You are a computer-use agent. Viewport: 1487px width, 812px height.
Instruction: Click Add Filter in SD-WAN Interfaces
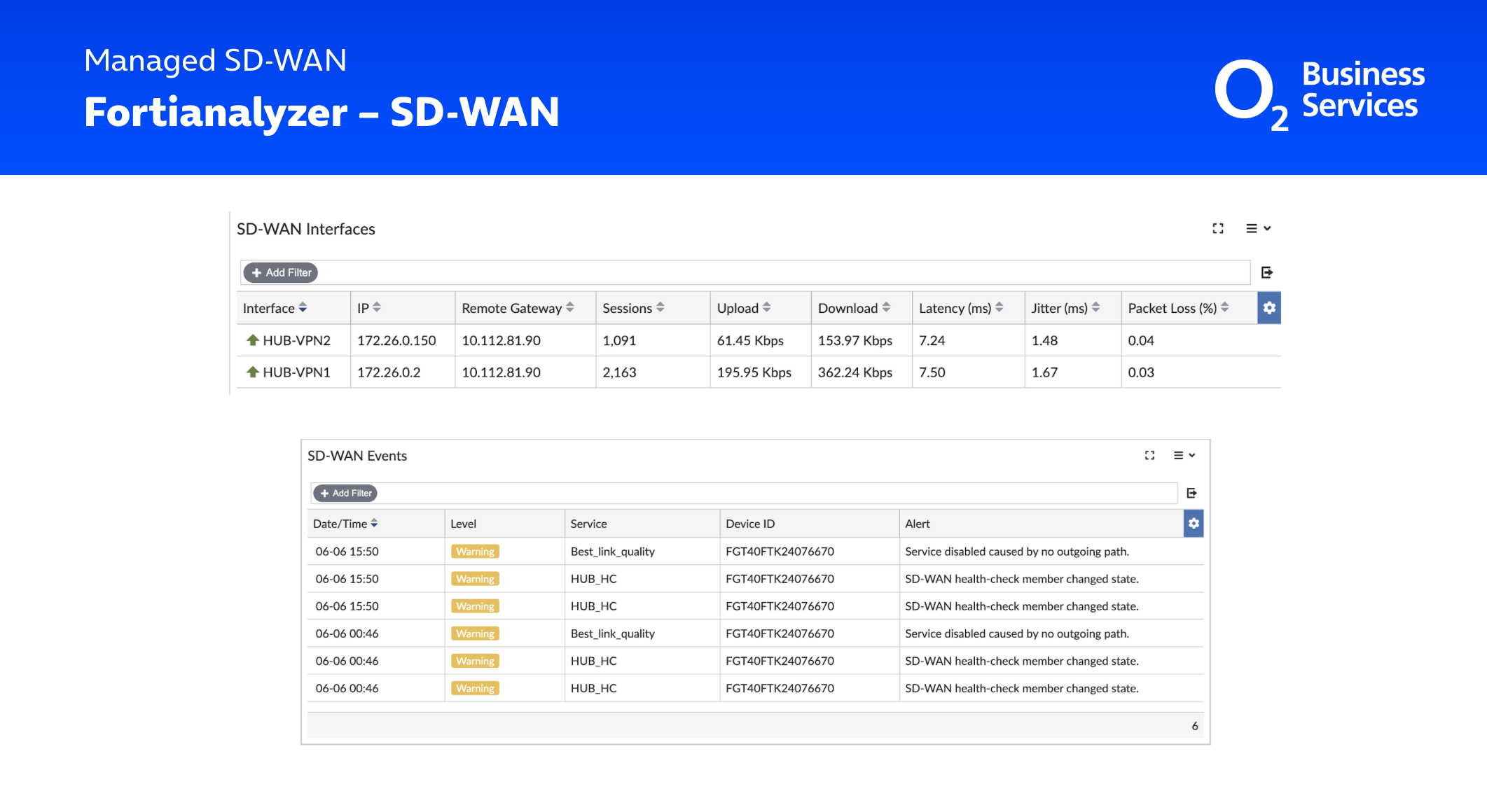(x=281, y=272)
